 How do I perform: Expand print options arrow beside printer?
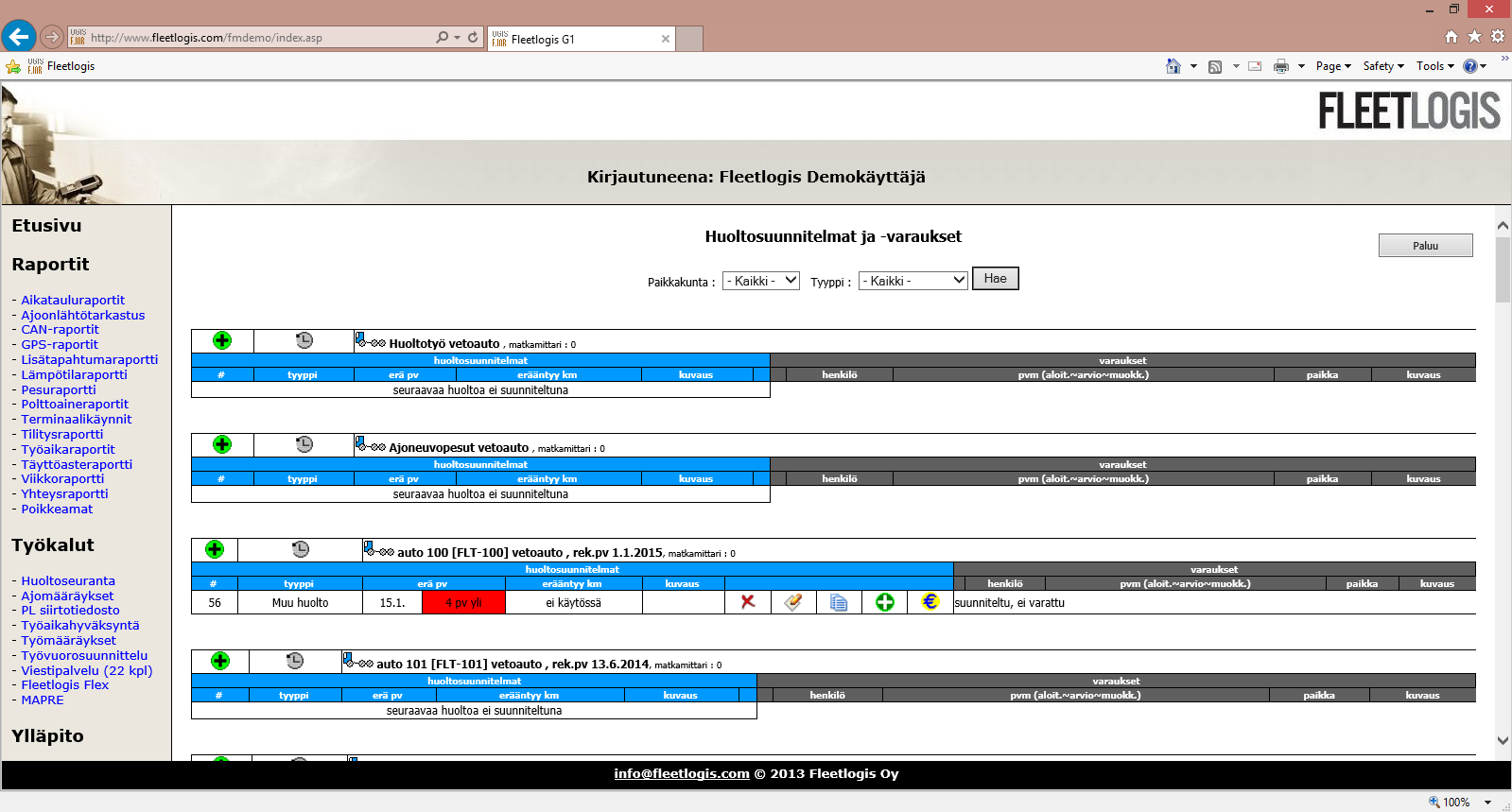[1301, 66]
